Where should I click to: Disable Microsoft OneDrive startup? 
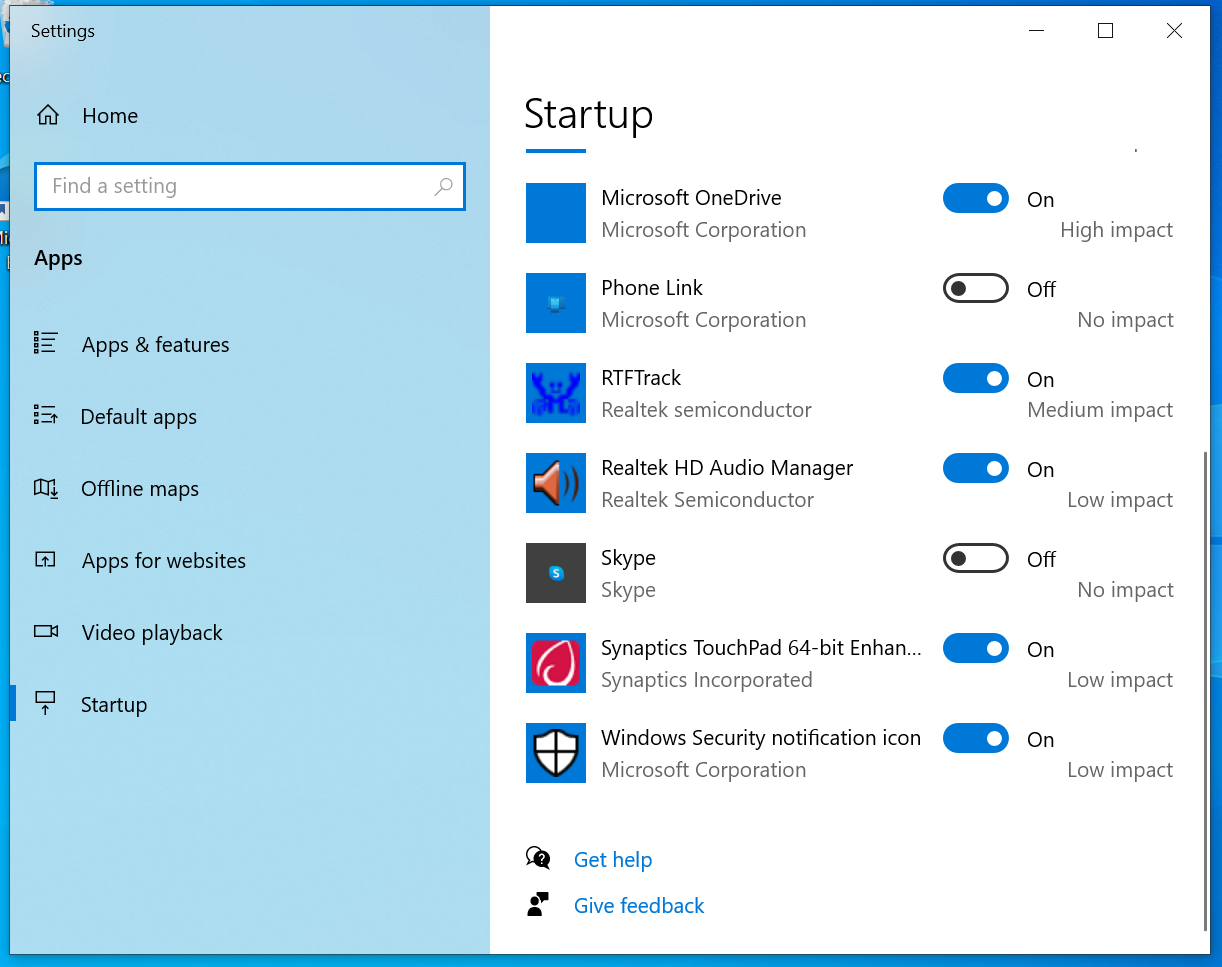pyautogui.click(x=975, y=198)
